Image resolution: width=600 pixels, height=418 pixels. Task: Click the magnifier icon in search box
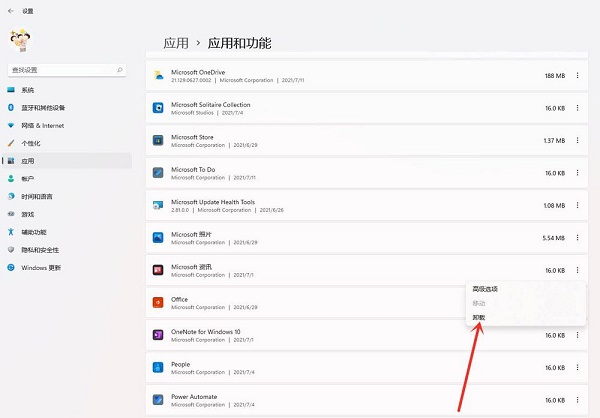(x=120, y=70)
